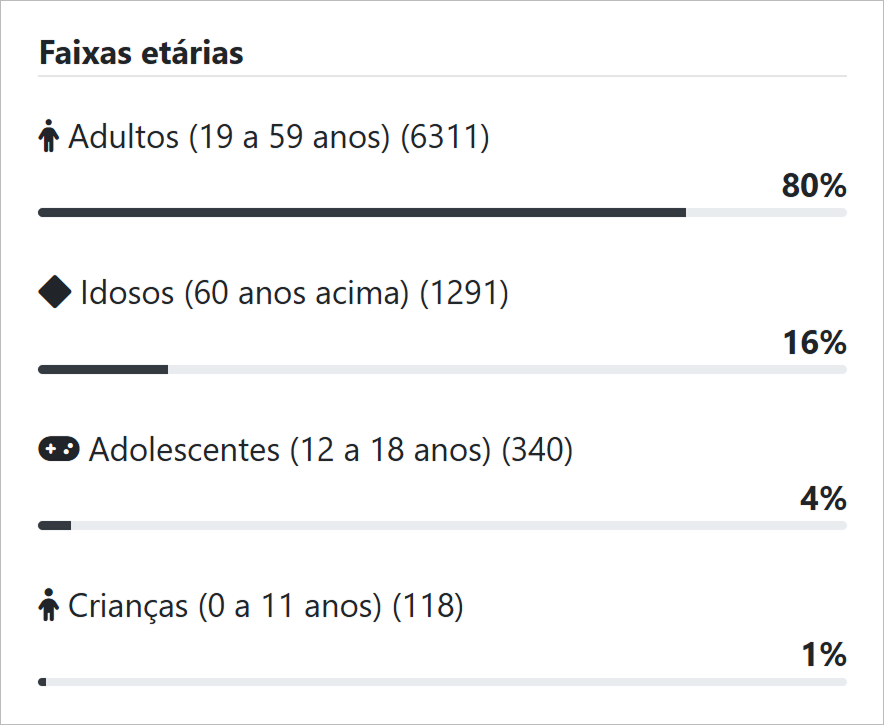Click the 80% value for Adultos
Screen dimensions: 884x725
coord(814,186)
